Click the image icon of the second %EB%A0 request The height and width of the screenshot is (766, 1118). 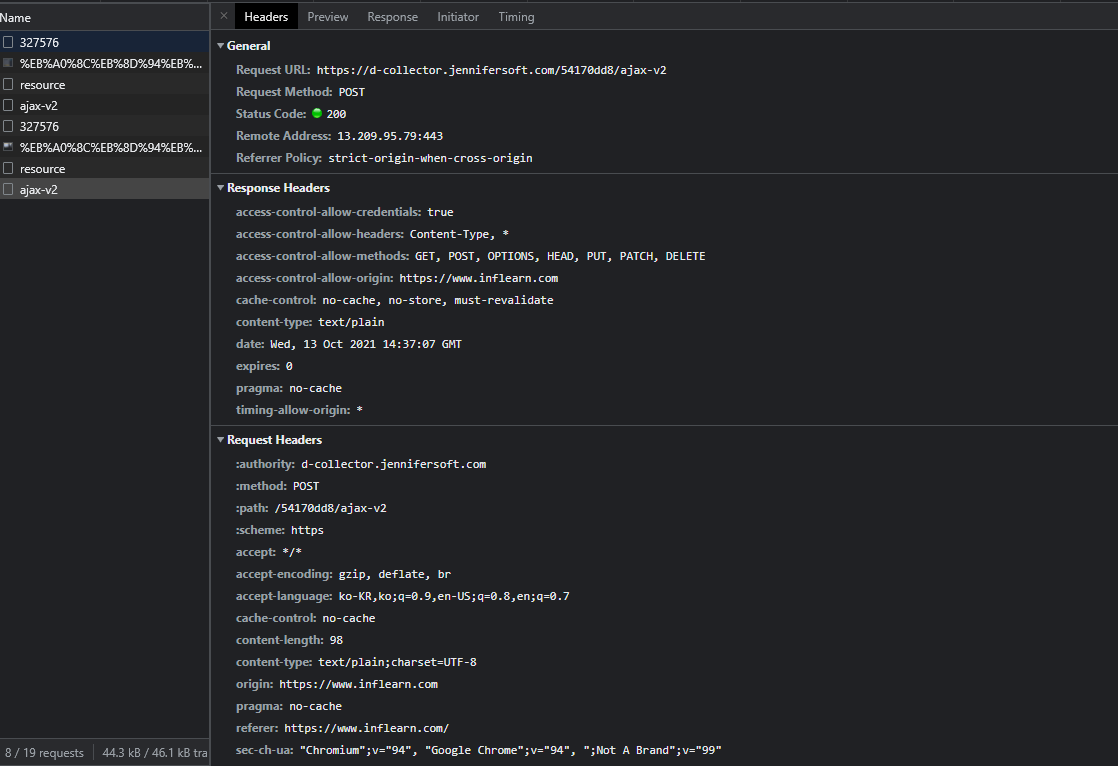coord(8,147)
